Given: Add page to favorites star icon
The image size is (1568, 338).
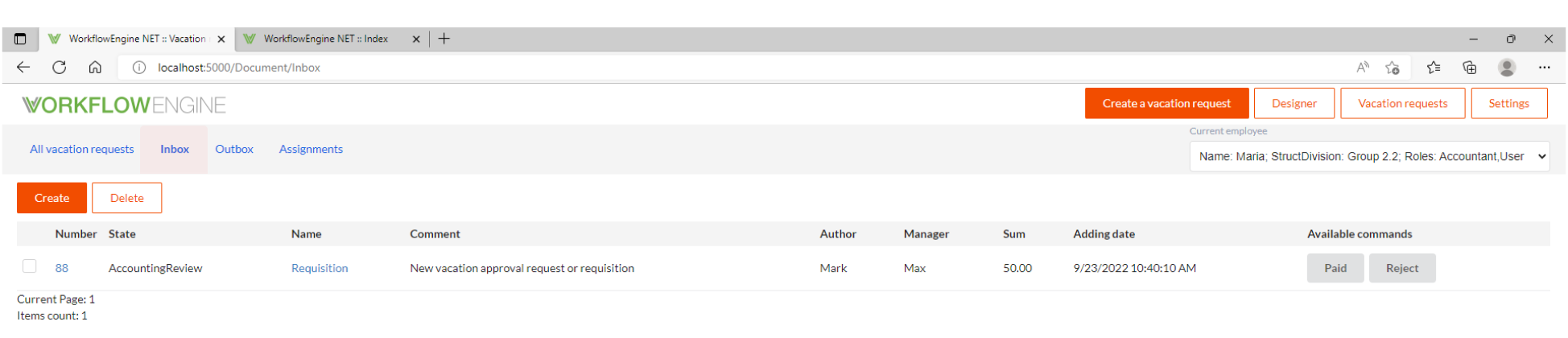Looking at the screenshot, I should [1393, 68].
